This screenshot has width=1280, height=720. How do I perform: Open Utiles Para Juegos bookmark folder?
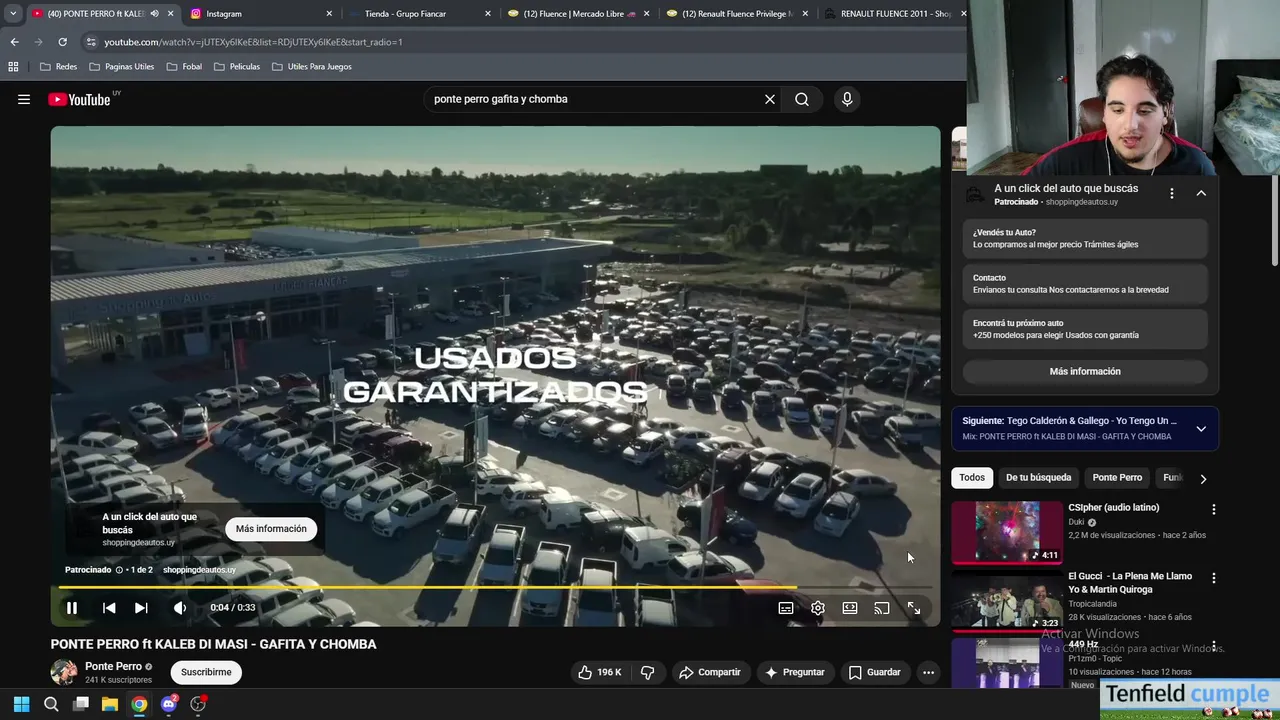(311, 67)
